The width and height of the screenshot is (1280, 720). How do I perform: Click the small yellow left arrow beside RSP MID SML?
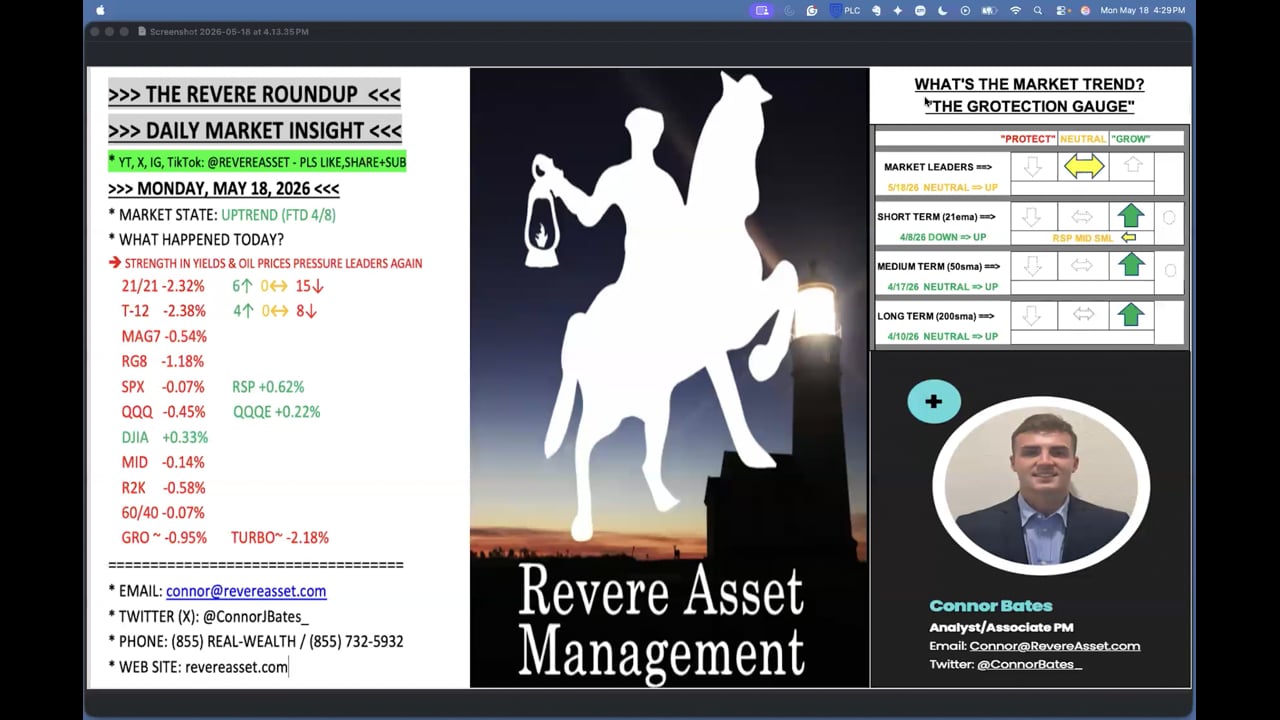point(1128,238)
